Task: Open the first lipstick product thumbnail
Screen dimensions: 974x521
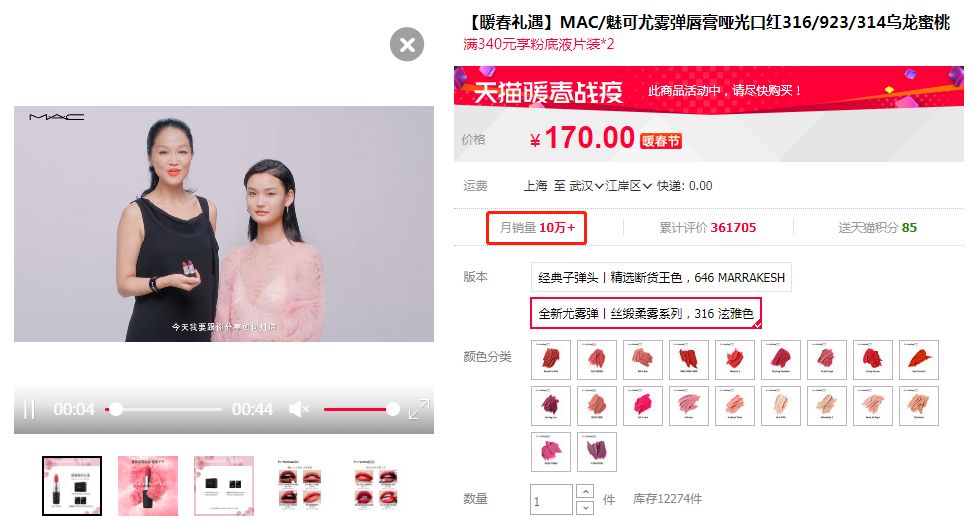Action: pyautogui.click(x=72, y=486)
